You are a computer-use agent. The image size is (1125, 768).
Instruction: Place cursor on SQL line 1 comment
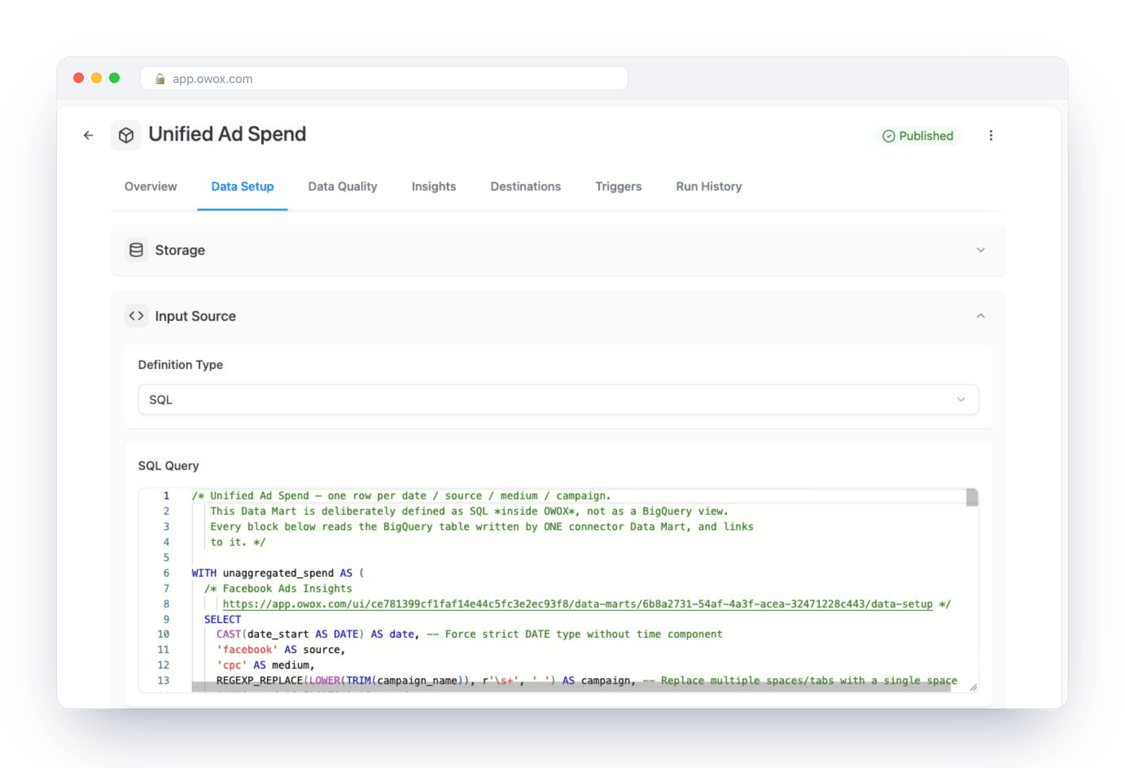(x=401, y=496)
